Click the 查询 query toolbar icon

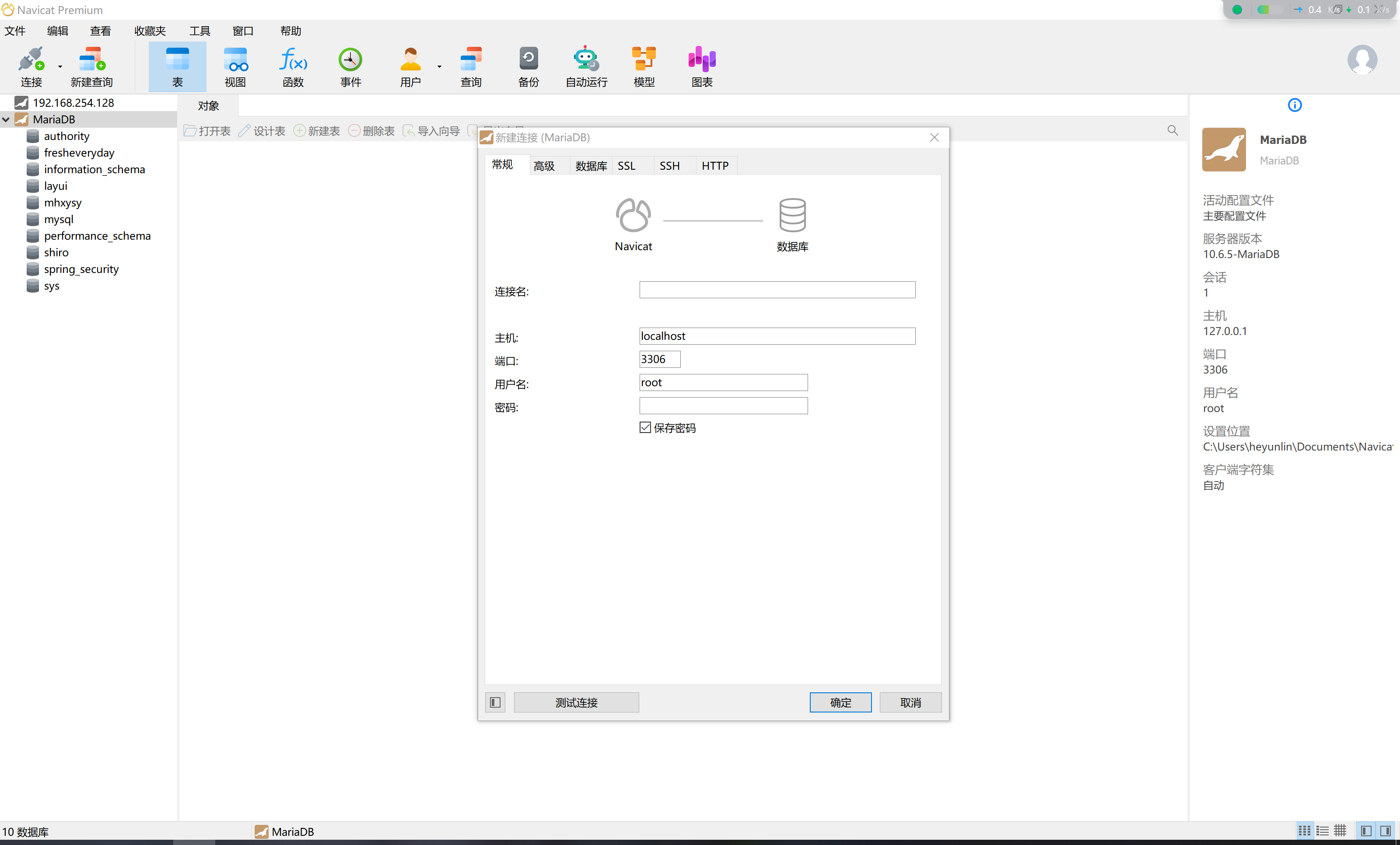[x=471, y=66]
